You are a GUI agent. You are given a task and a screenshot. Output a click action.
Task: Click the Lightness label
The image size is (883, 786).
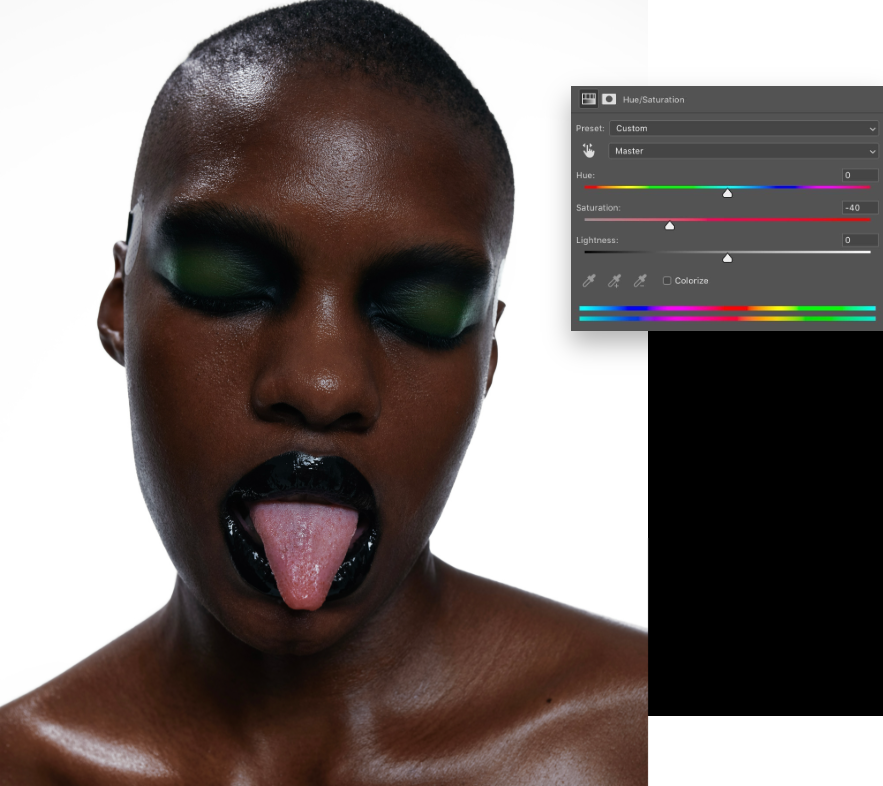click(597, 240)
